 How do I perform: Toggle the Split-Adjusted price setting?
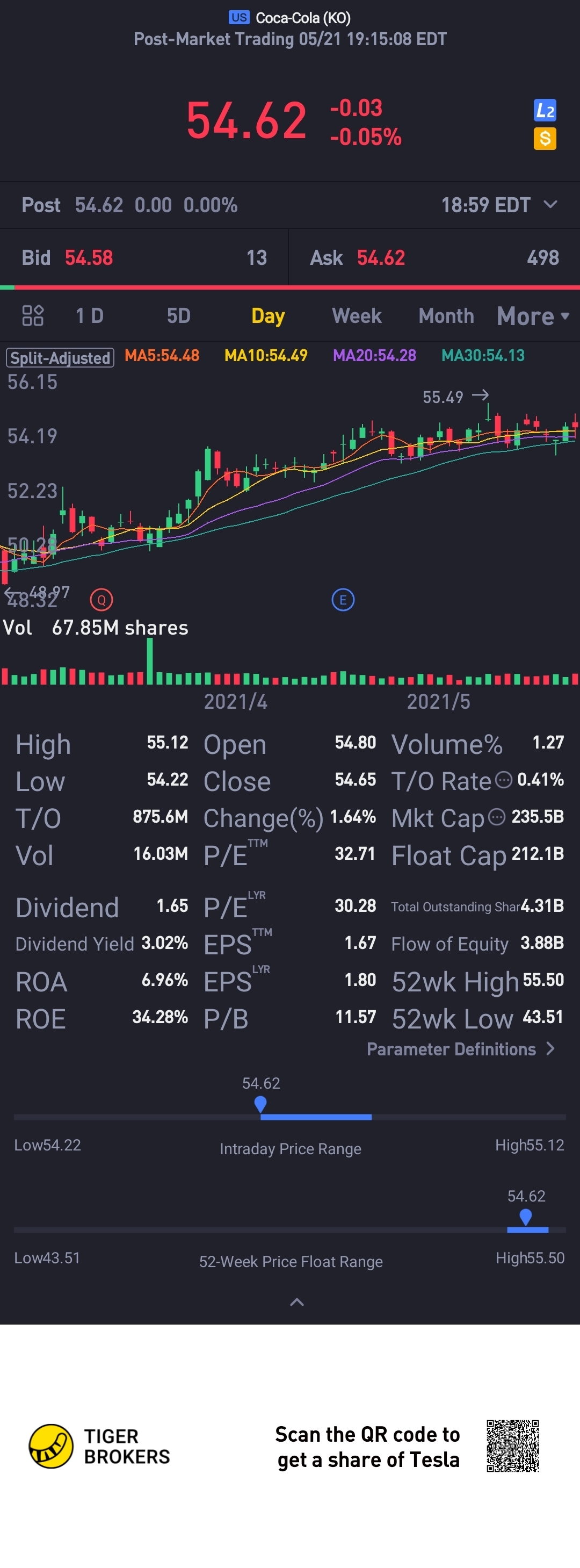[x=60, y=357]
